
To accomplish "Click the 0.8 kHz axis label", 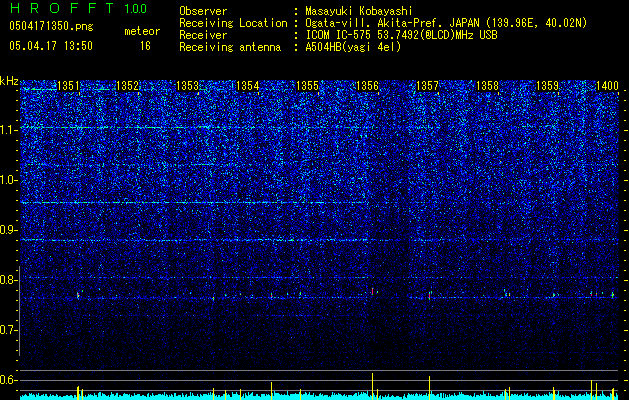I will pyautogui.click(x=9, y=280).
